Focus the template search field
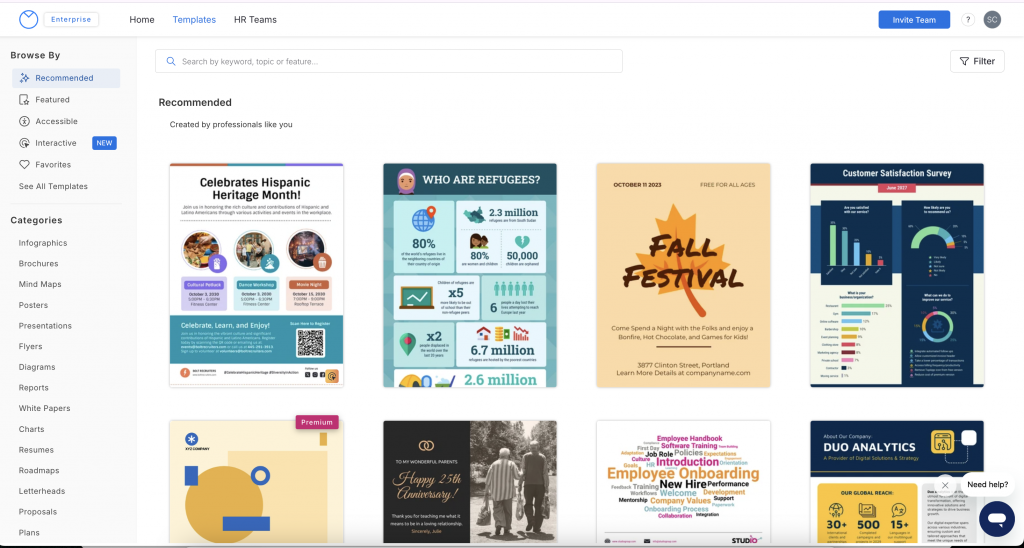 click(389, 61)
